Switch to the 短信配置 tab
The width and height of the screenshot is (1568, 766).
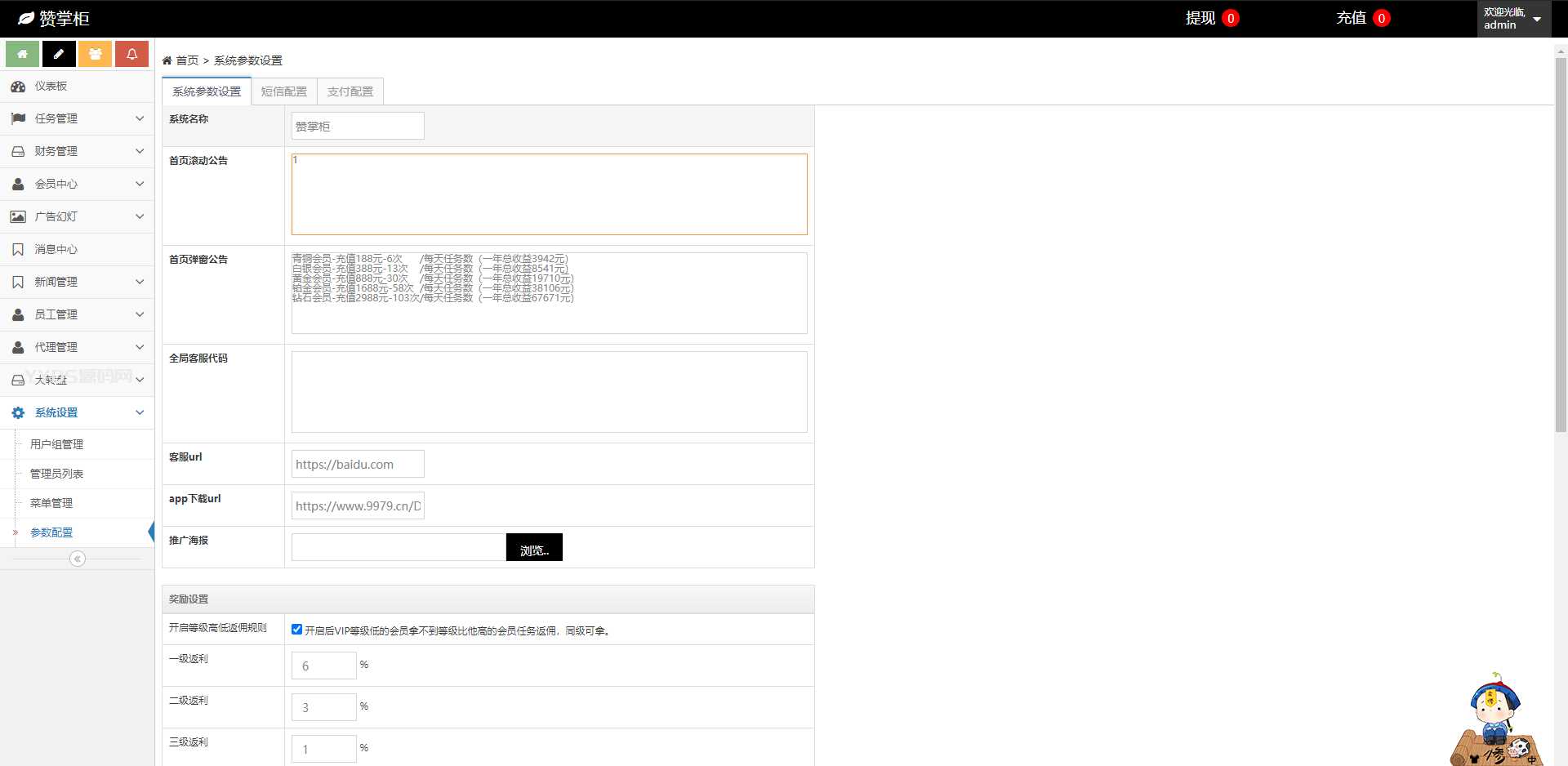[x=283, y=91]
